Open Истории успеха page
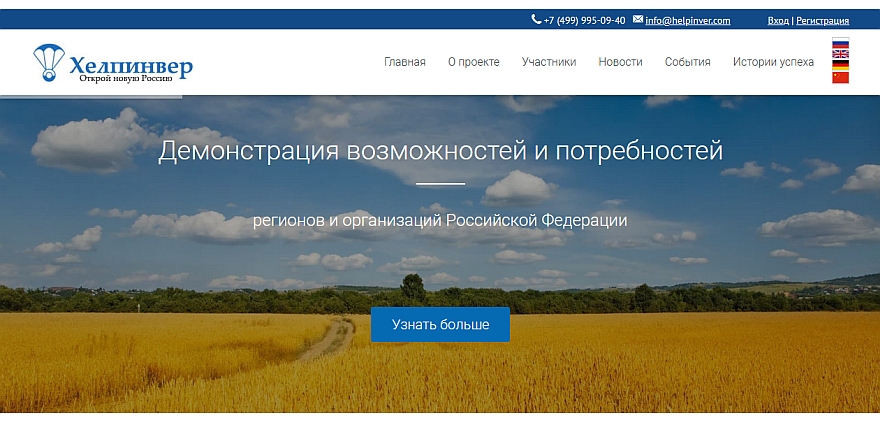The width and height of the screenshot is (880, 446). (x=773, y=62)
